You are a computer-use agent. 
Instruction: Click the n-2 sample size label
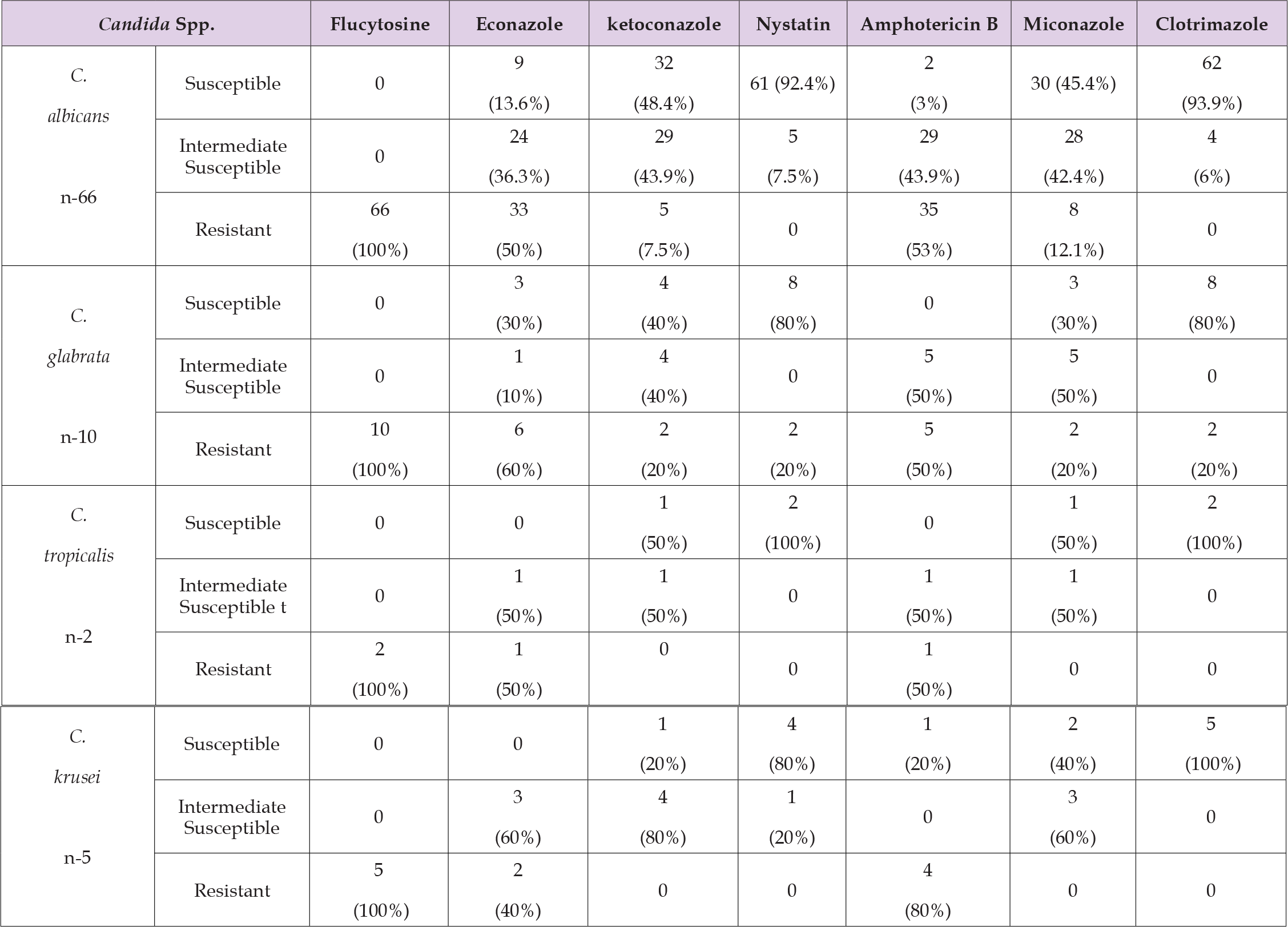[79, 637]
